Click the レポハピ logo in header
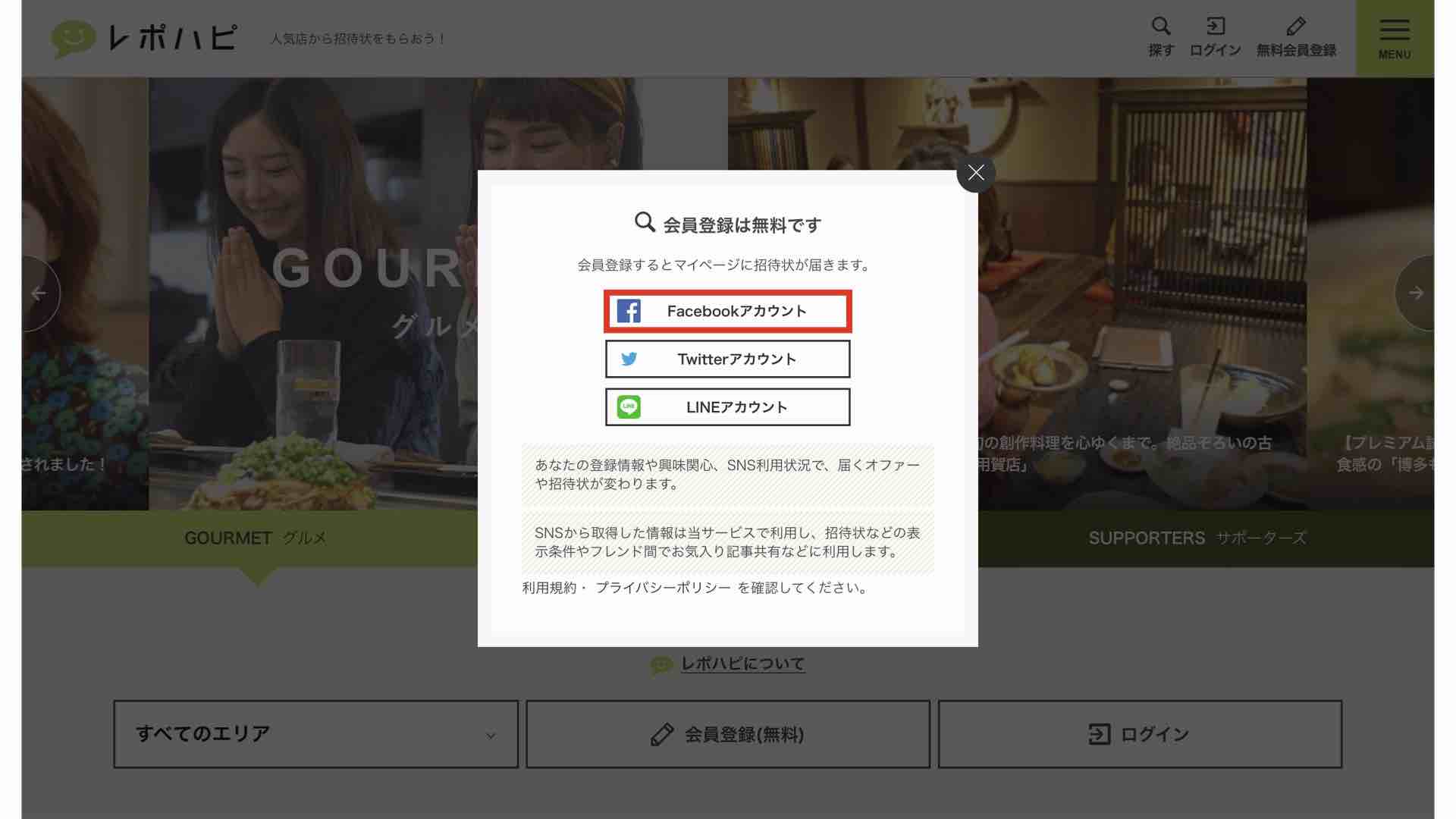 tap(144, 38)
